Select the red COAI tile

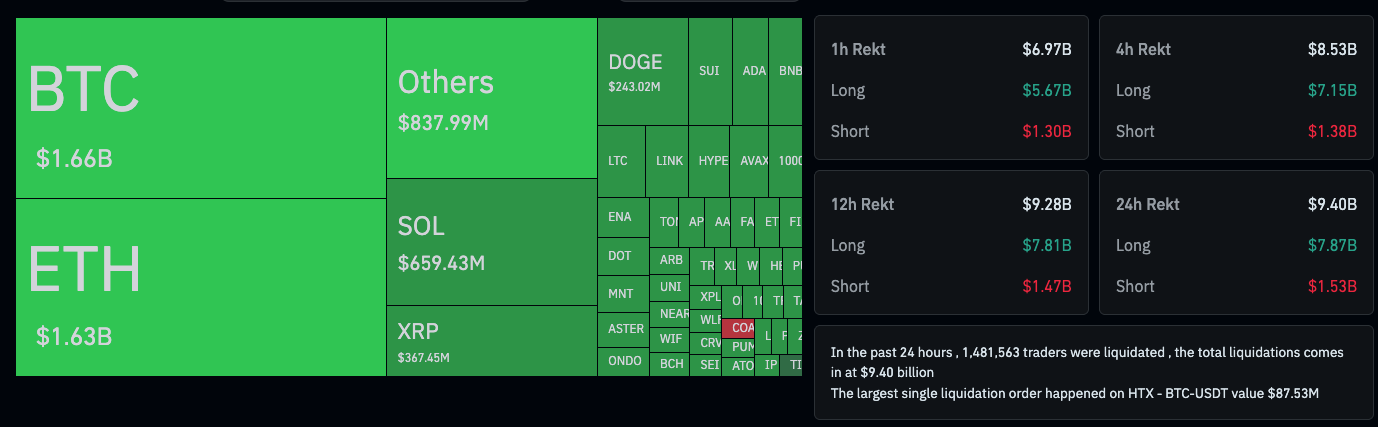[742, 328]
